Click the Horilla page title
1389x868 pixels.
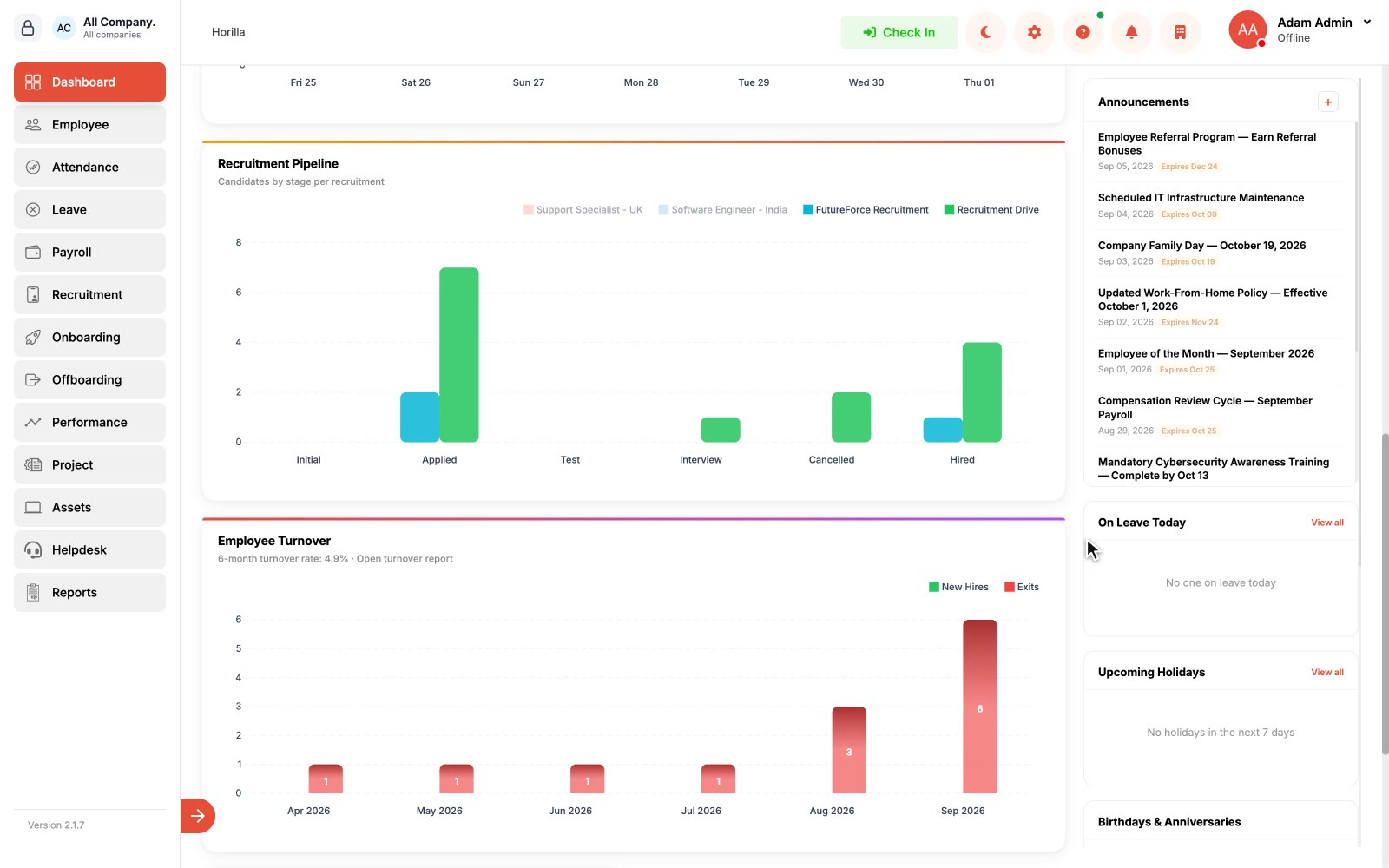coord(228,32)
